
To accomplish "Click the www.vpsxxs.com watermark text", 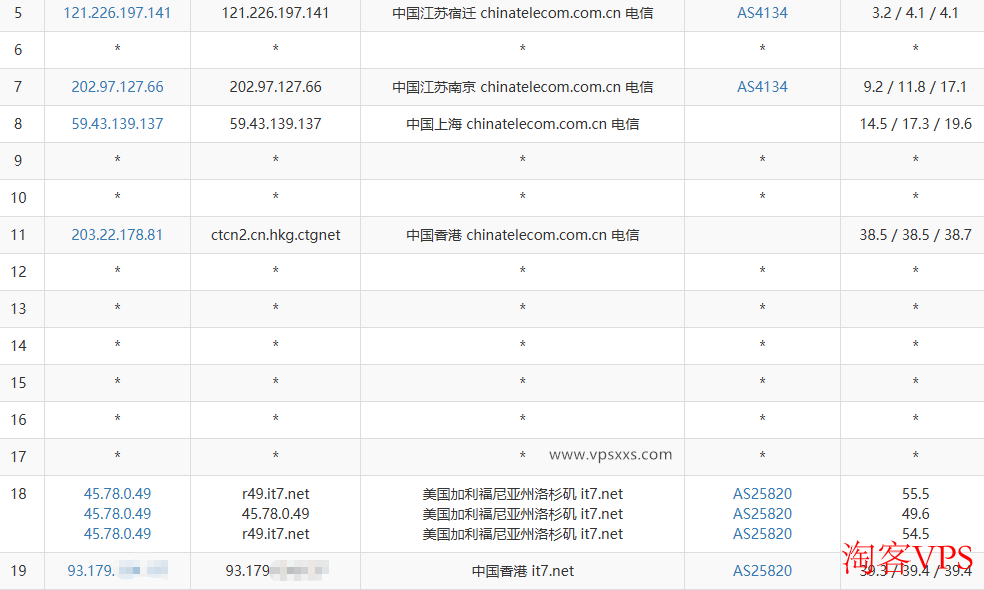I will click(x=610, y=455).
